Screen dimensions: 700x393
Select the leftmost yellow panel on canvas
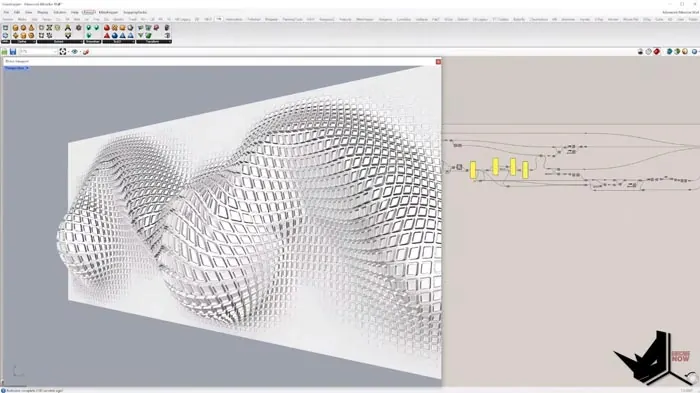click(x=473, y=170)
